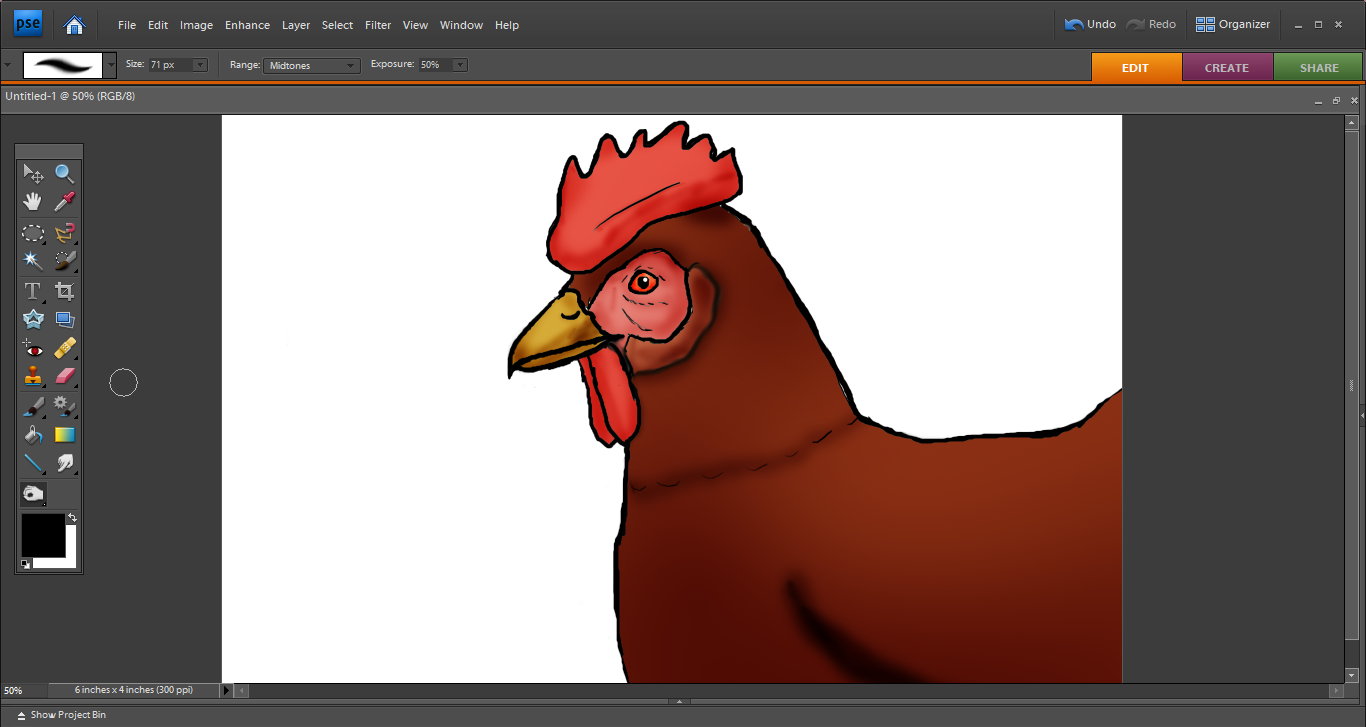
Task: Open the Range dropdown set to Midtones
Action: [311, 65]
